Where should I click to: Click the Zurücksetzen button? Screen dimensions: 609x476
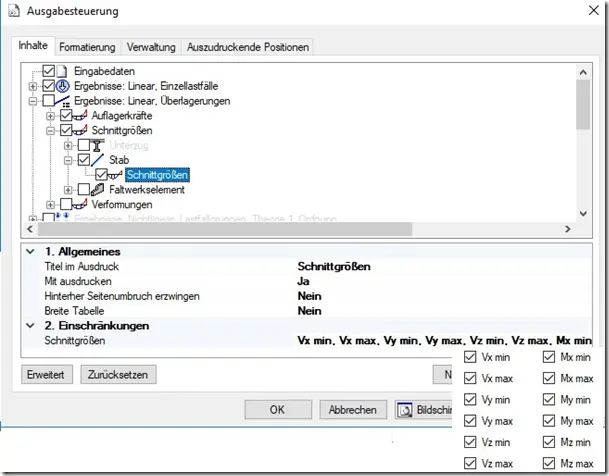pos(118,375)
